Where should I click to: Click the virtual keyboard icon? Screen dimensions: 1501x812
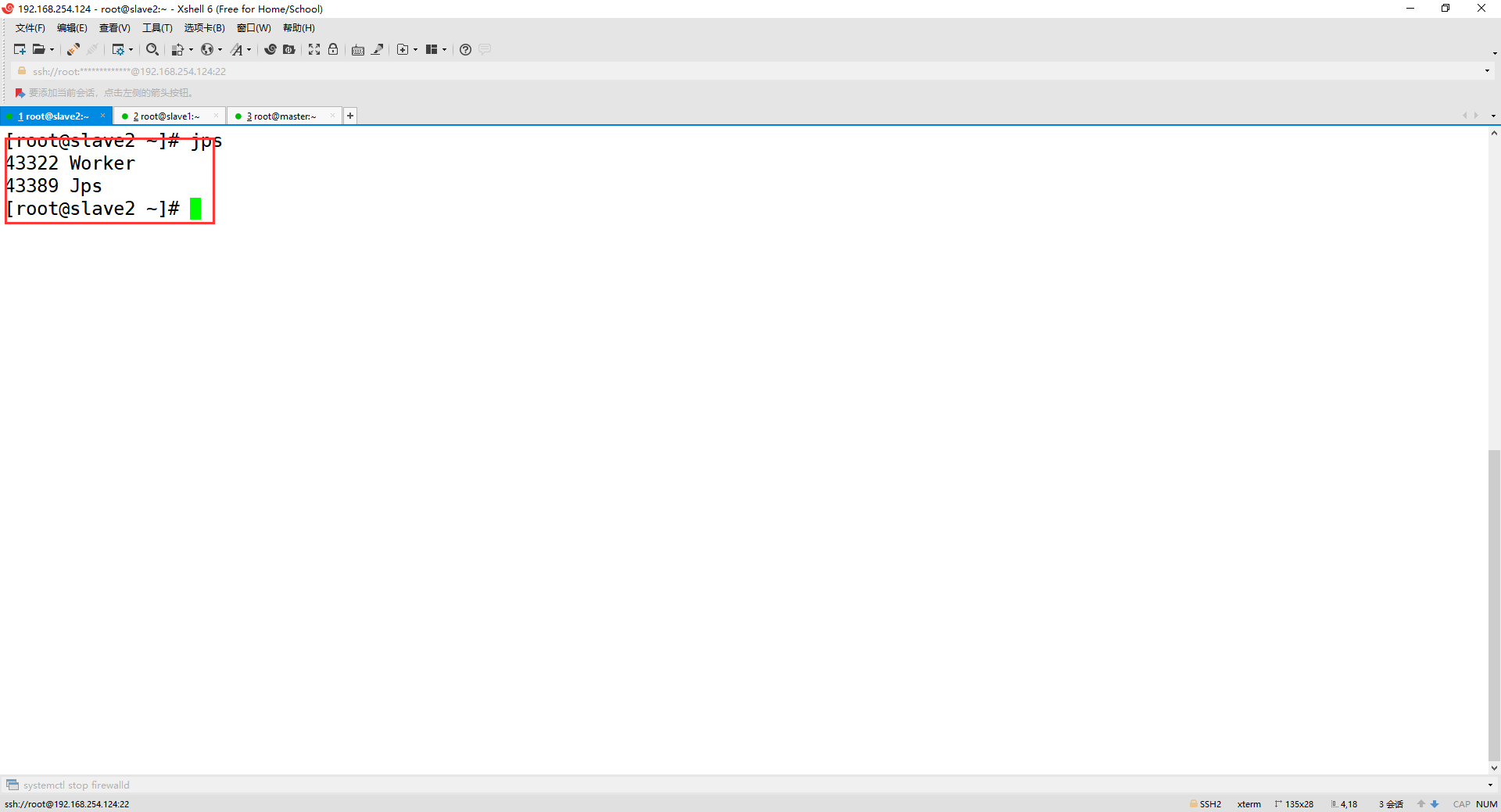[x=358, y=49]
